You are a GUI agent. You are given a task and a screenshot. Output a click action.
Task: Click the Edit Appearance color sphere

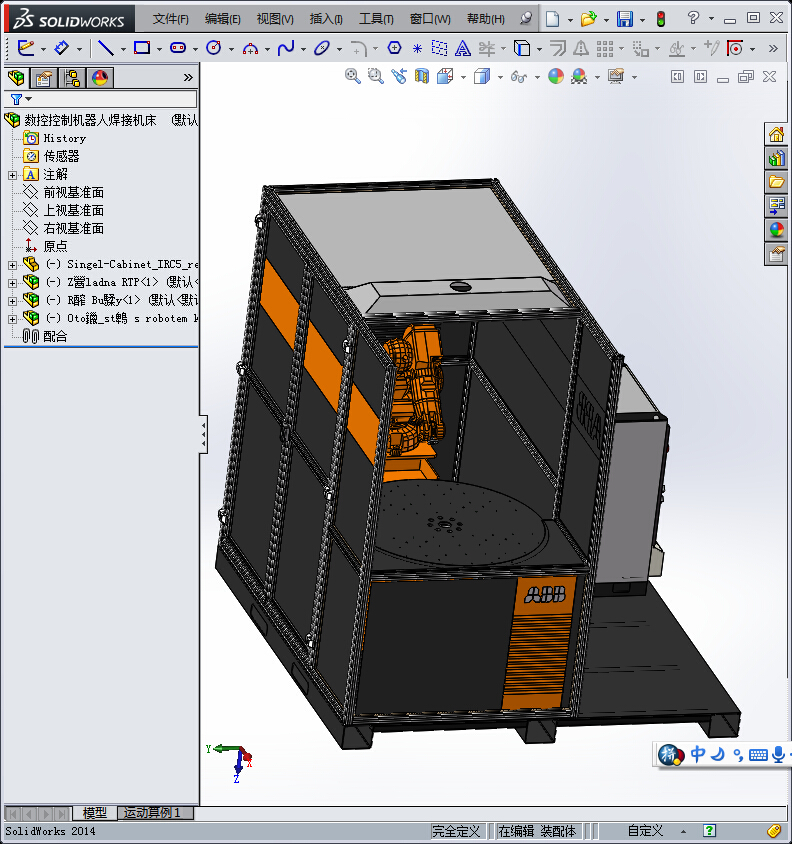[556, 76]
